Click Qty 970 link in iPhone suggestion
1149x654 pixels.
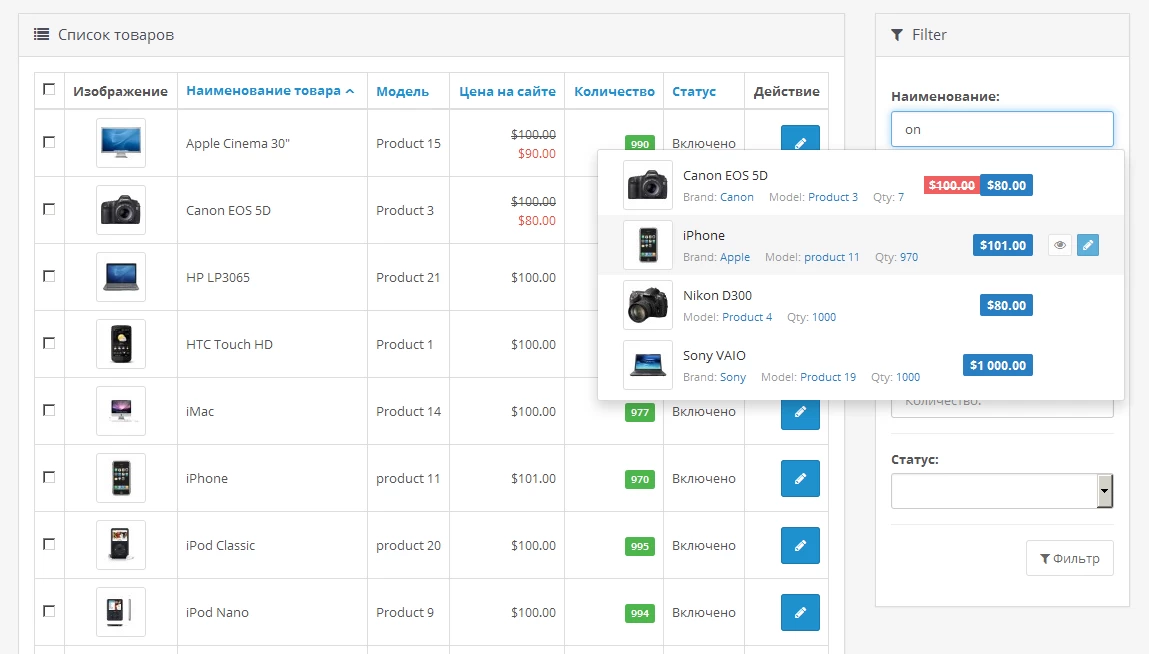click(x=909, y=257)
